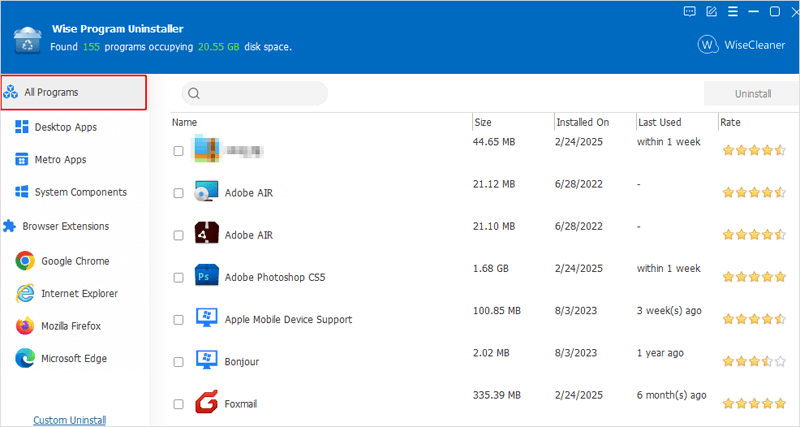Click the Foxmail program name

[x=241, y=404]
